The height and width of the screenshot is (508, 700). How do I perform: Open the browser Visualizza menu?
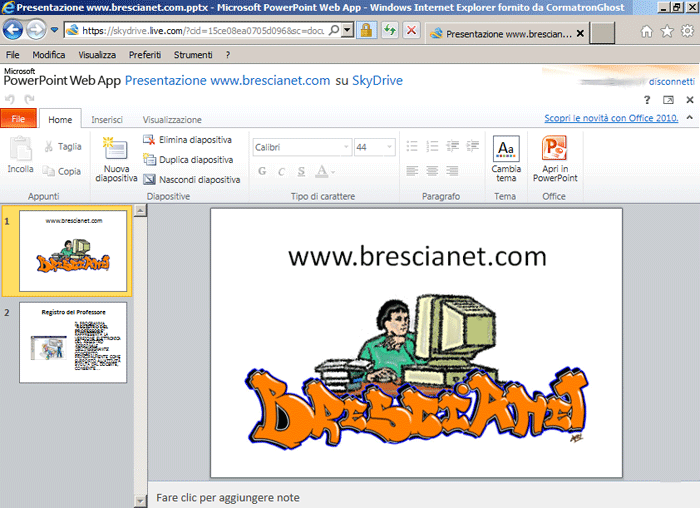(97, 55)
